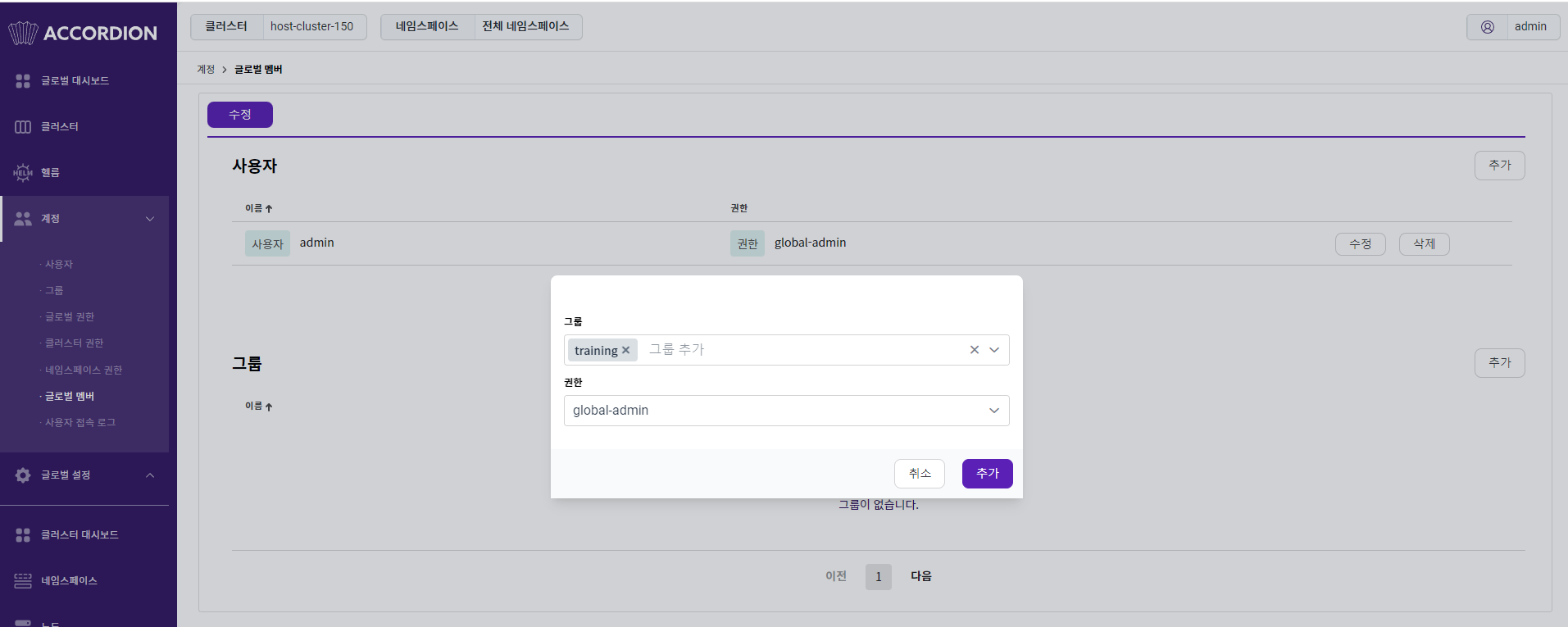
Task: Click the 글로벌 설정 gear icon
Action: click(23, 475)
